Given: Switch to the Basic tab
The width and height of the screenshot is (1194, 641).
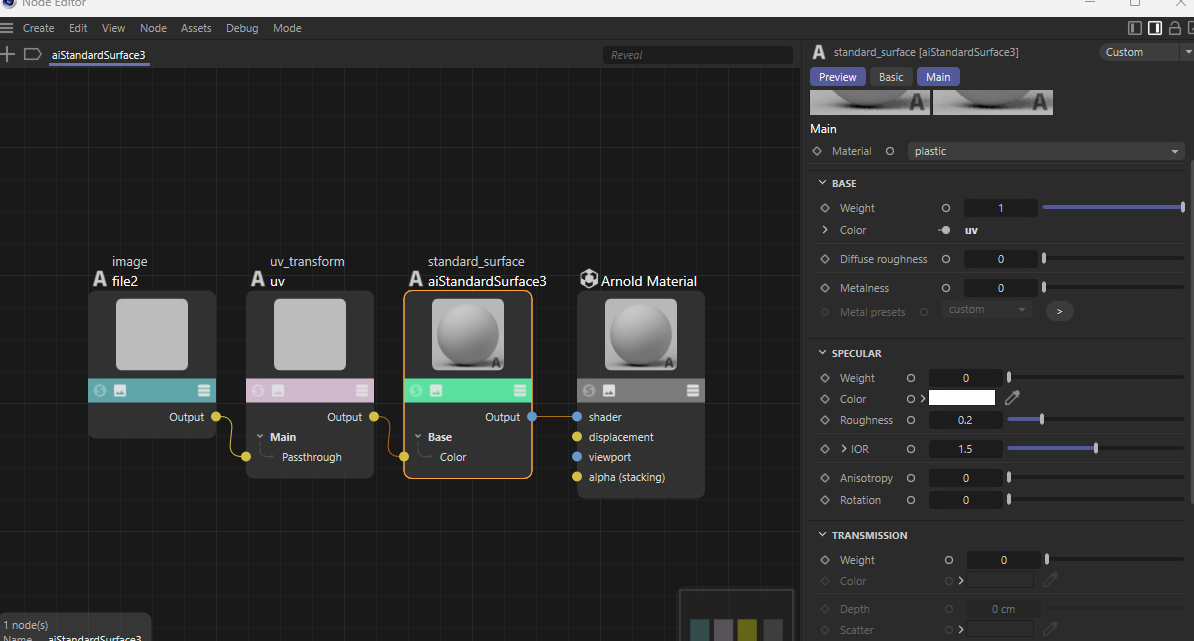Looking at the screenshot, I should 891,77.
